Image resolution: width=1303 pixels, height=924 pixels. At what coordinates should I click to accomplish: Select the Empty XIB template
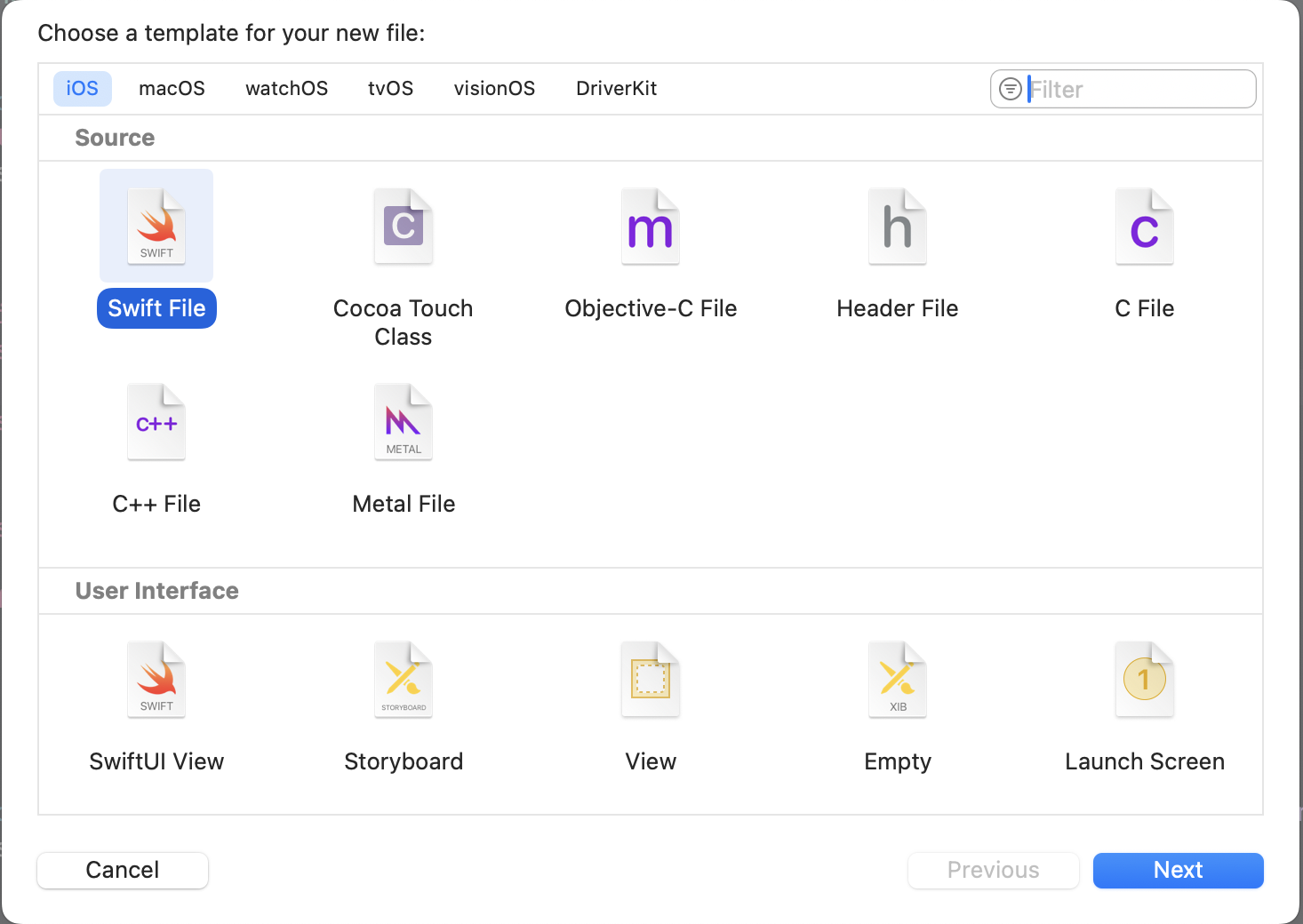[x=898, y=680]
